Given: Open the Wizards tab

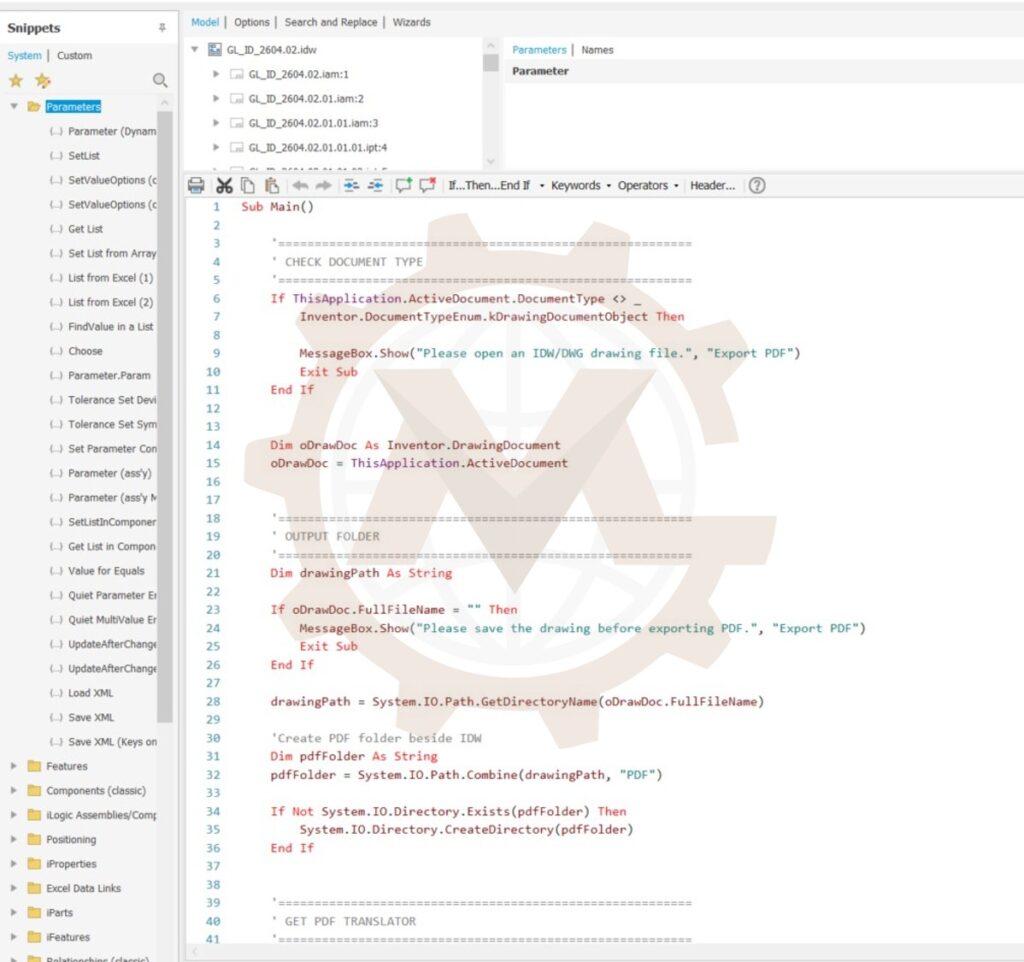Looking at the screenshot, I should [411, 22].
